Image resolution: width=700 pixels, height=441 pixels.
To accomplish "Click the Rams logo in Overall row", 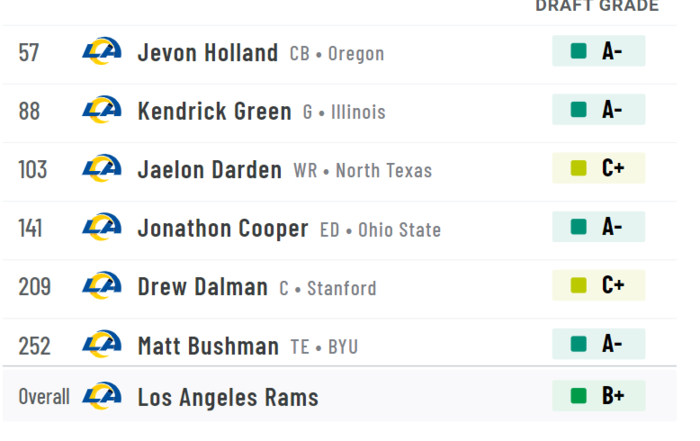I will [x=101, y=396].
